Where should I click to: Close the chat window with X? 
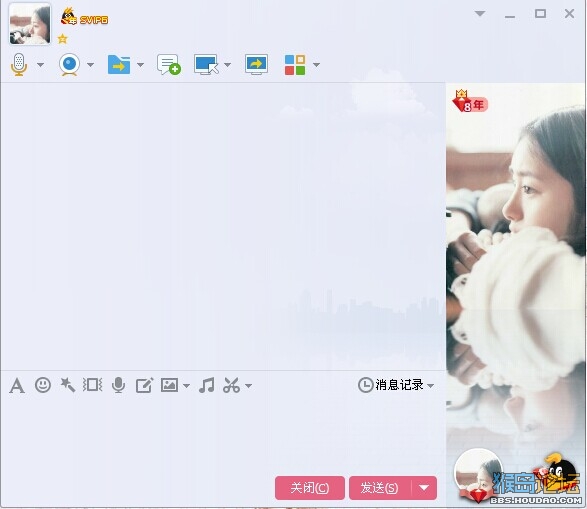[x=569, y=14]
